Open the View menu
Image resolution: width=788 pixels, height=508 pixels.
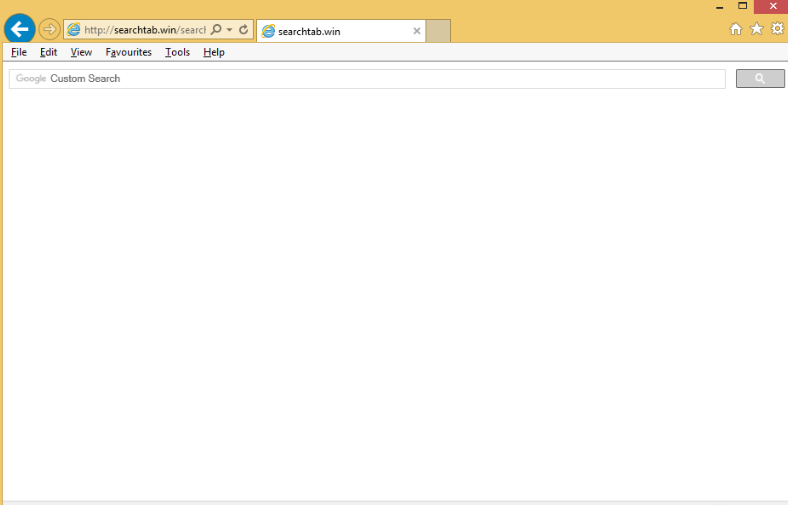[81, 52]
